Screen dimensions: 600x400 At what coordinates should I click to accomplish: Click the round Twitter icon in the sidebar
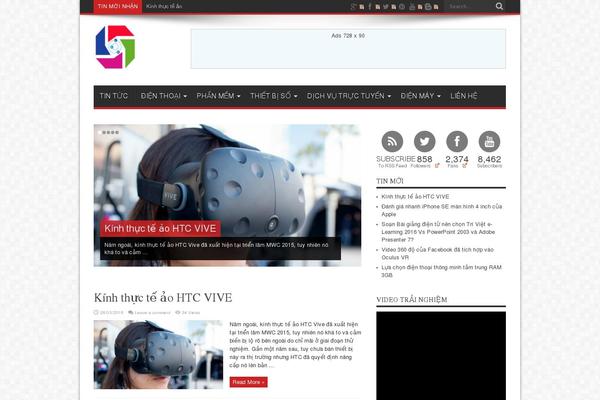(x=424, y=141)
